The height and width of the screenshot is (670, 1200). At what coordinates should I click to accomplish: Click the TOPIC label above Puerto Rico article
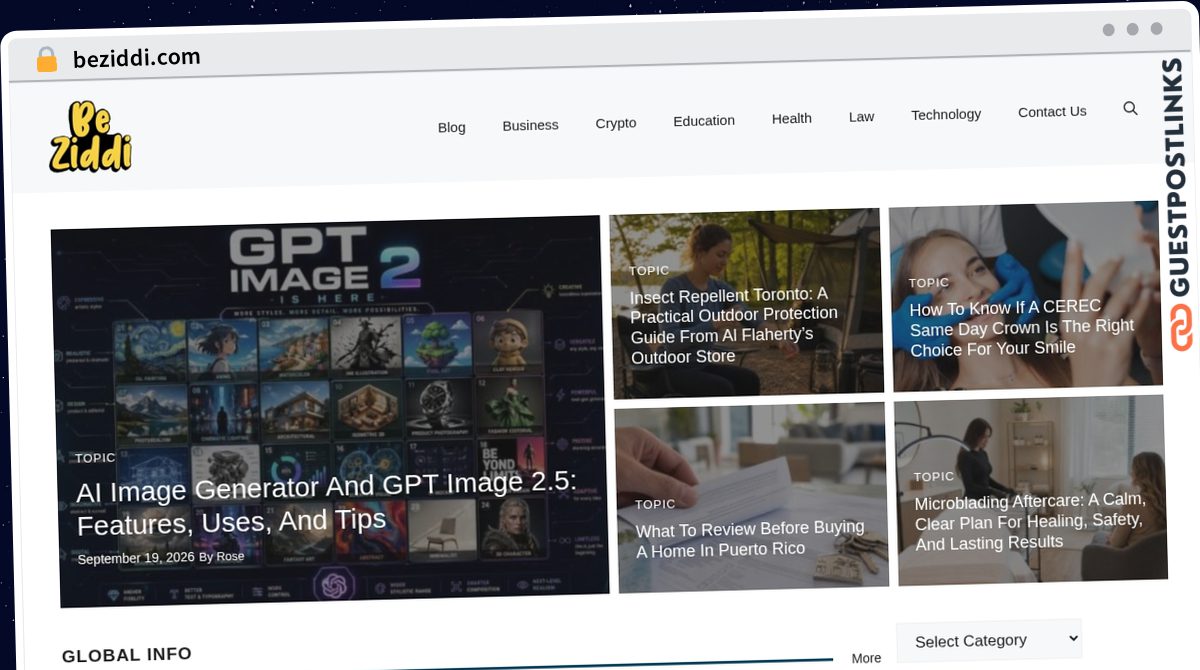655,504
